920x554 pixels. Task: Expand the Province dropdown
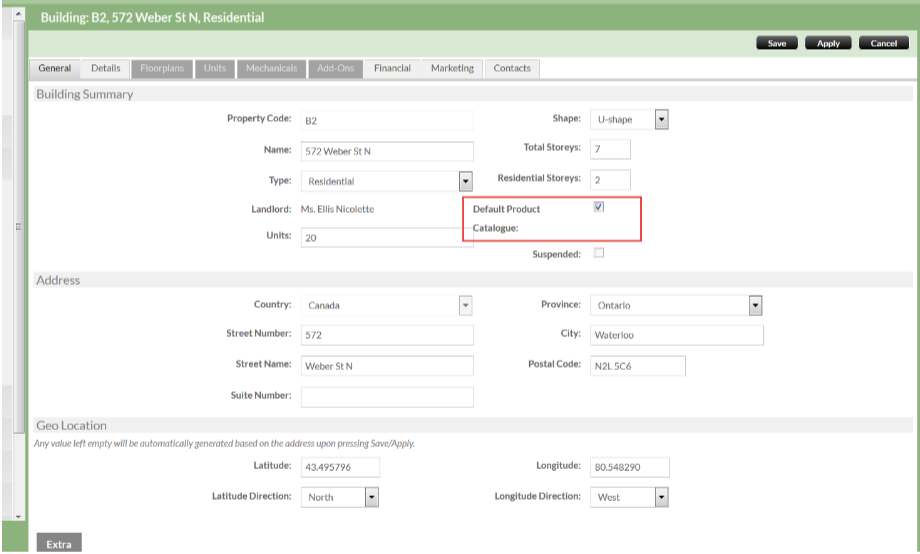click(755, 305)
